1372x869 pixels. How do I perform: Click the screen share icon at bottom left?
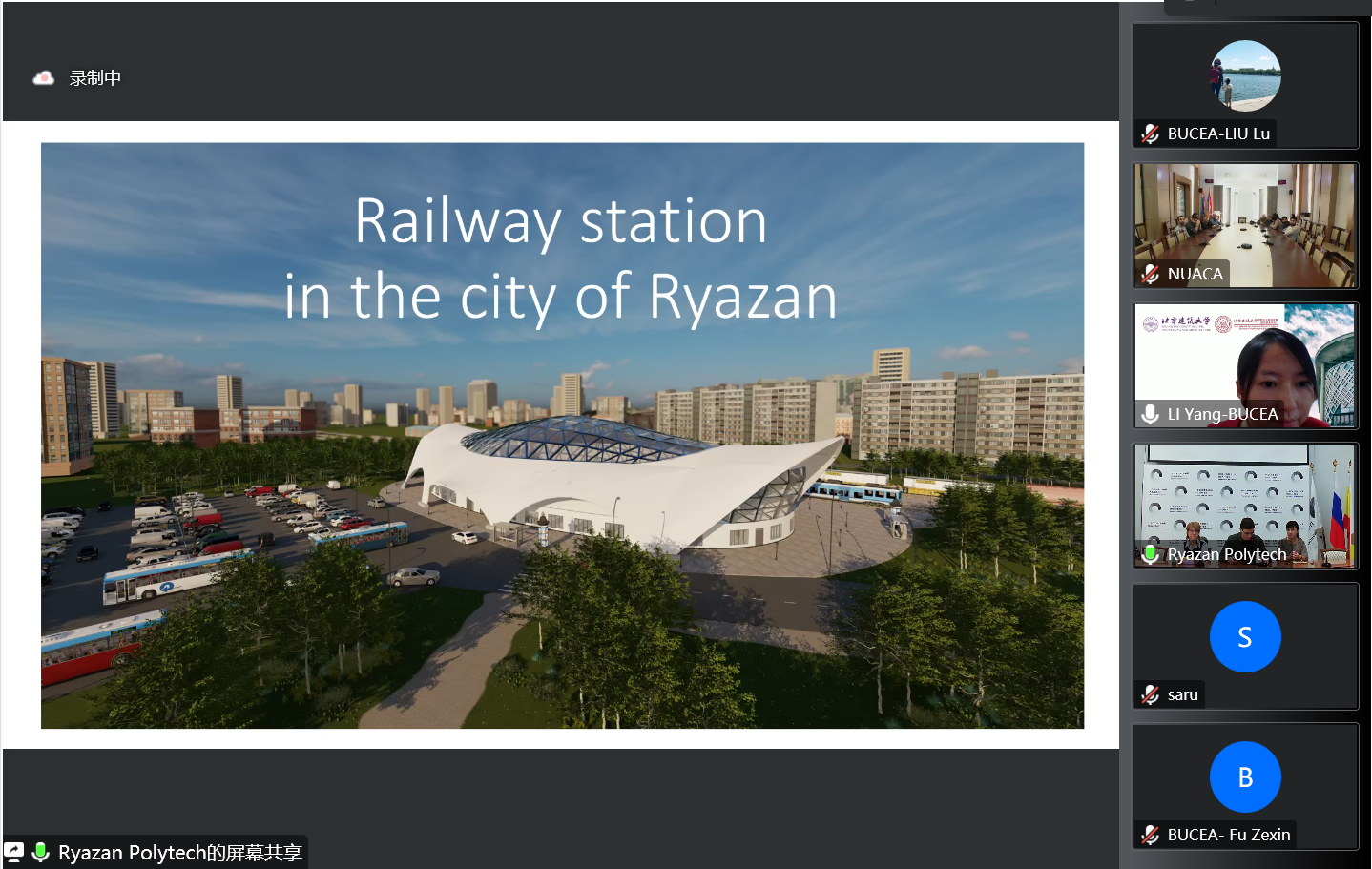pos(14,852)
